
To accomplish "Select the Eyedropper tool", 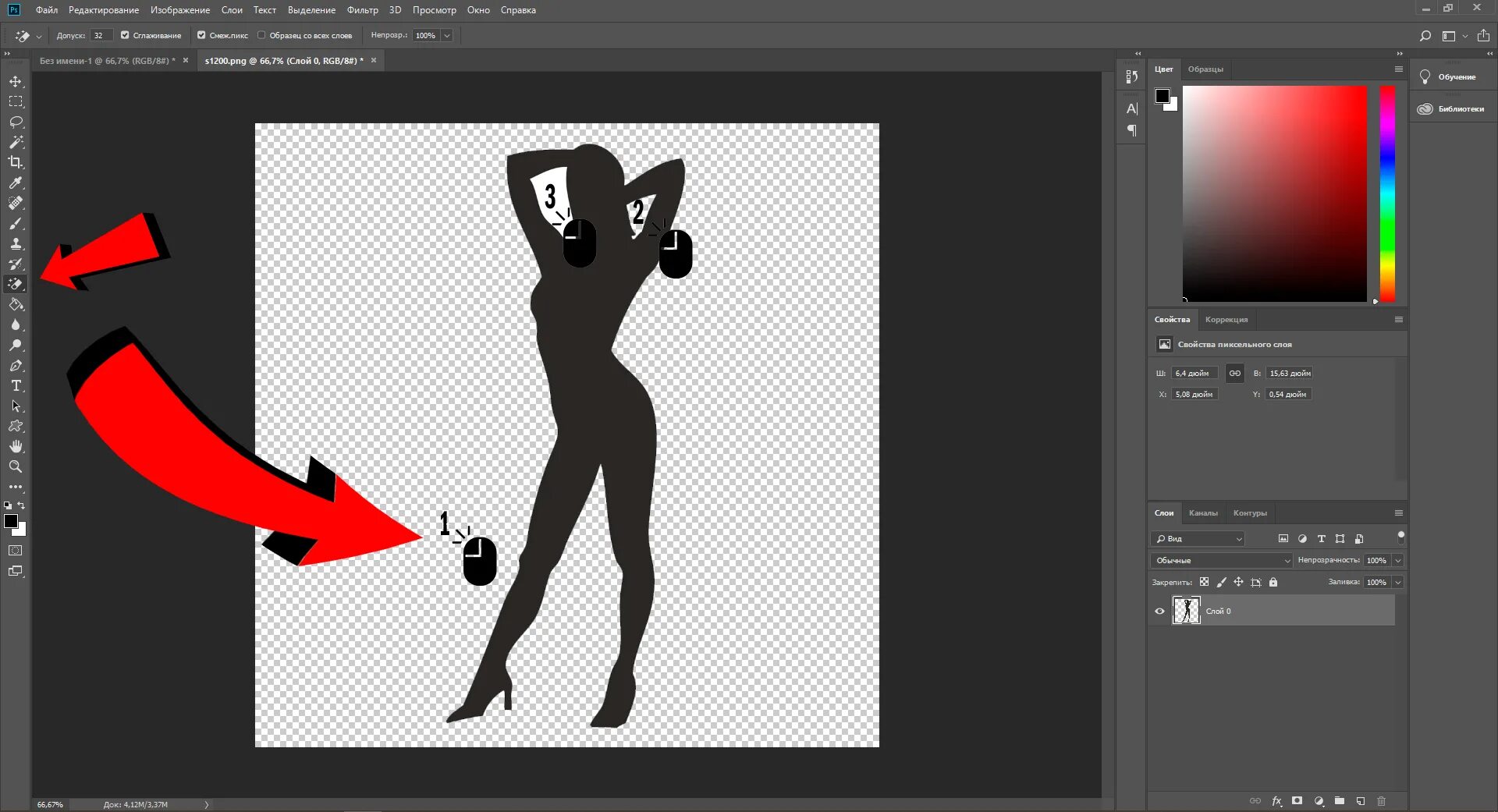I will pyautogui.click(x=16, y=183).
